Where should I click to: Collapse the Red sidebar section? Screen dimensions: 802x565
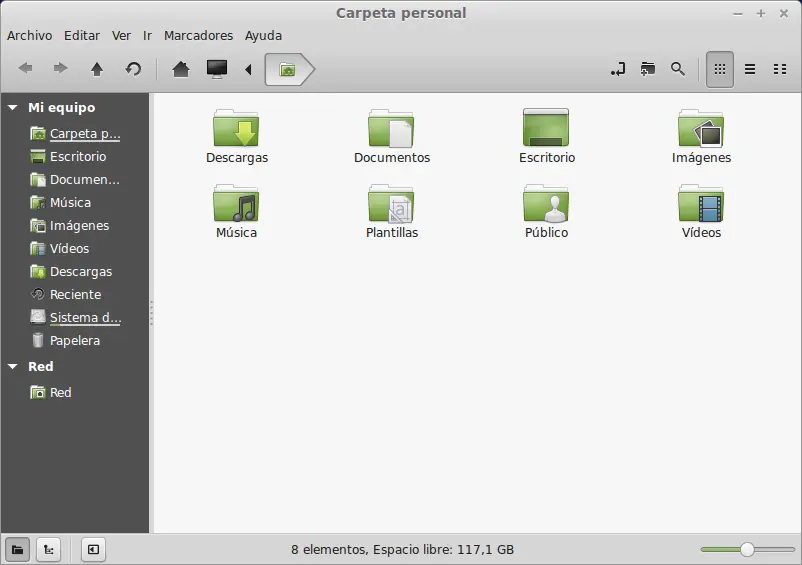tap(13, 367)
